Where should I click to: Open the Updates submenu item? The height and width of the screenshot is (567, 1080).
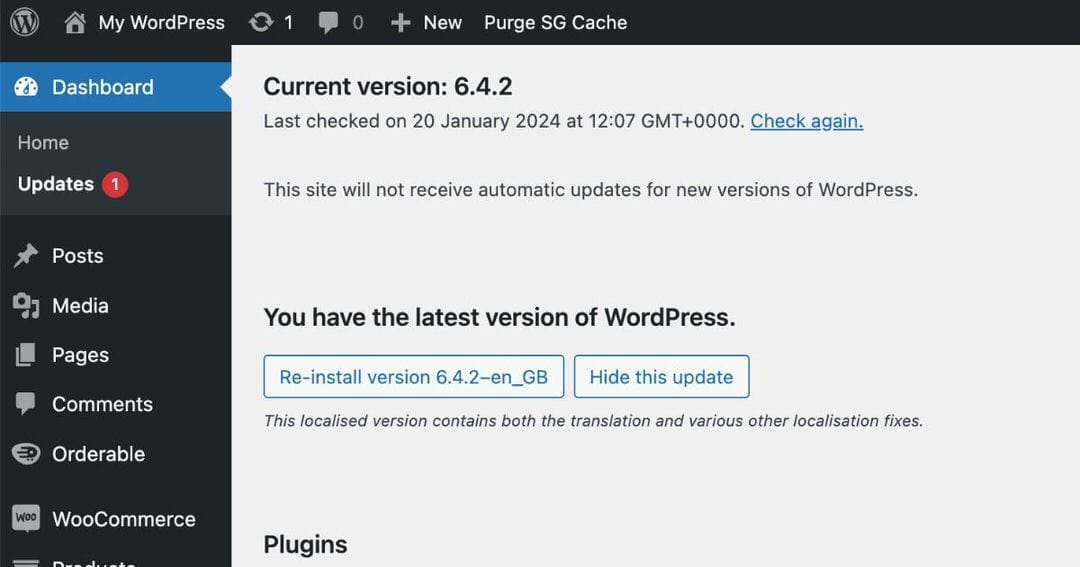[x=56, y=184]
